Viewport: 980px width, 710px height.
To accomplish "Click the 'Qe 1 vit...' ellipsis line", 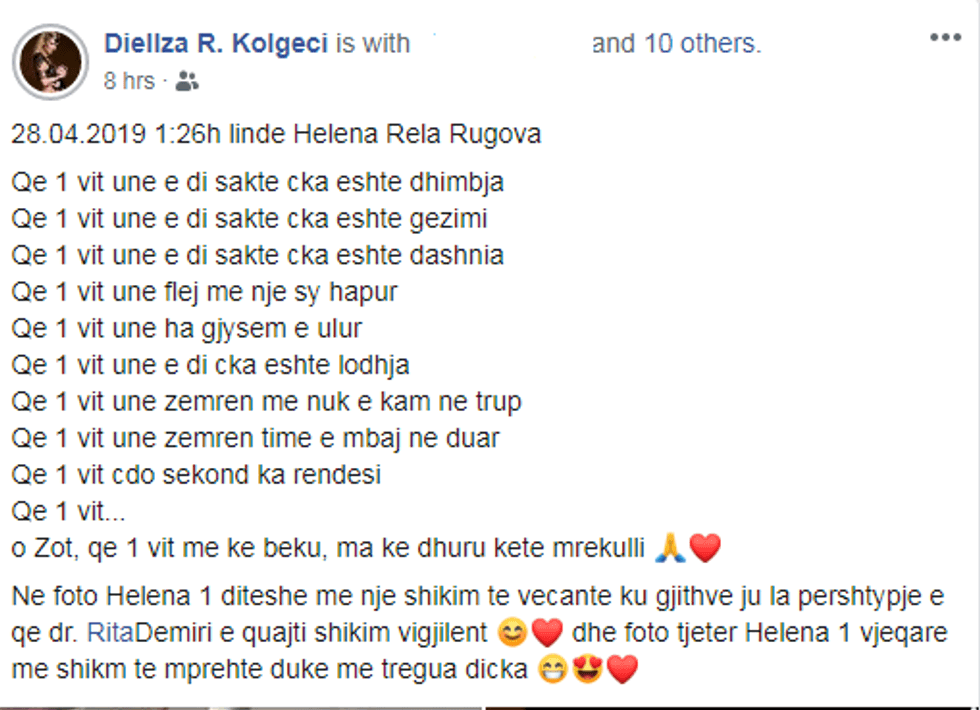I will point(69,511).
